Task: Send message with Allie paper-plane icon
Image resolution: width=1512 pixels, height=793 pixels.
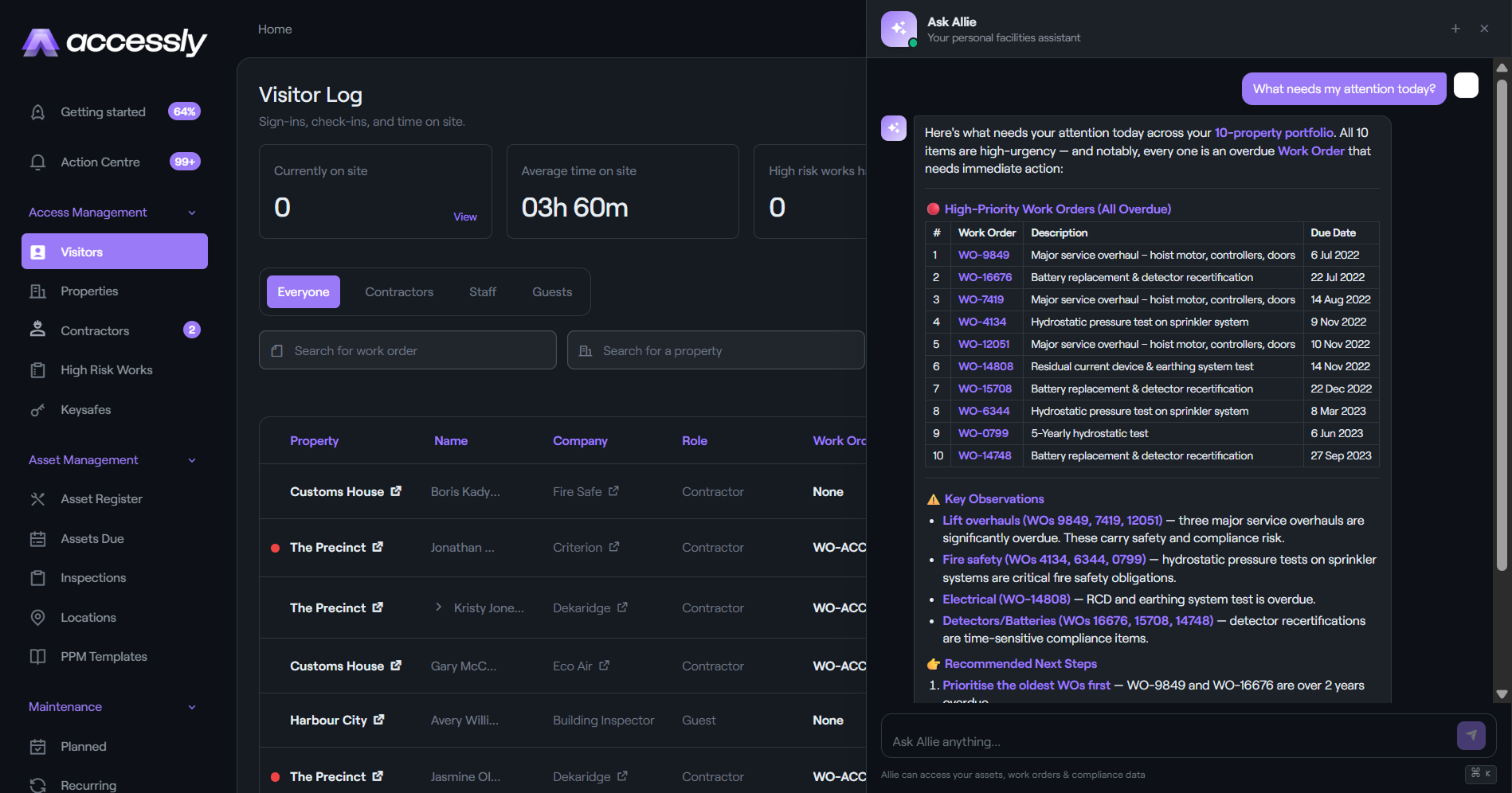Action: coord(1471,736)
